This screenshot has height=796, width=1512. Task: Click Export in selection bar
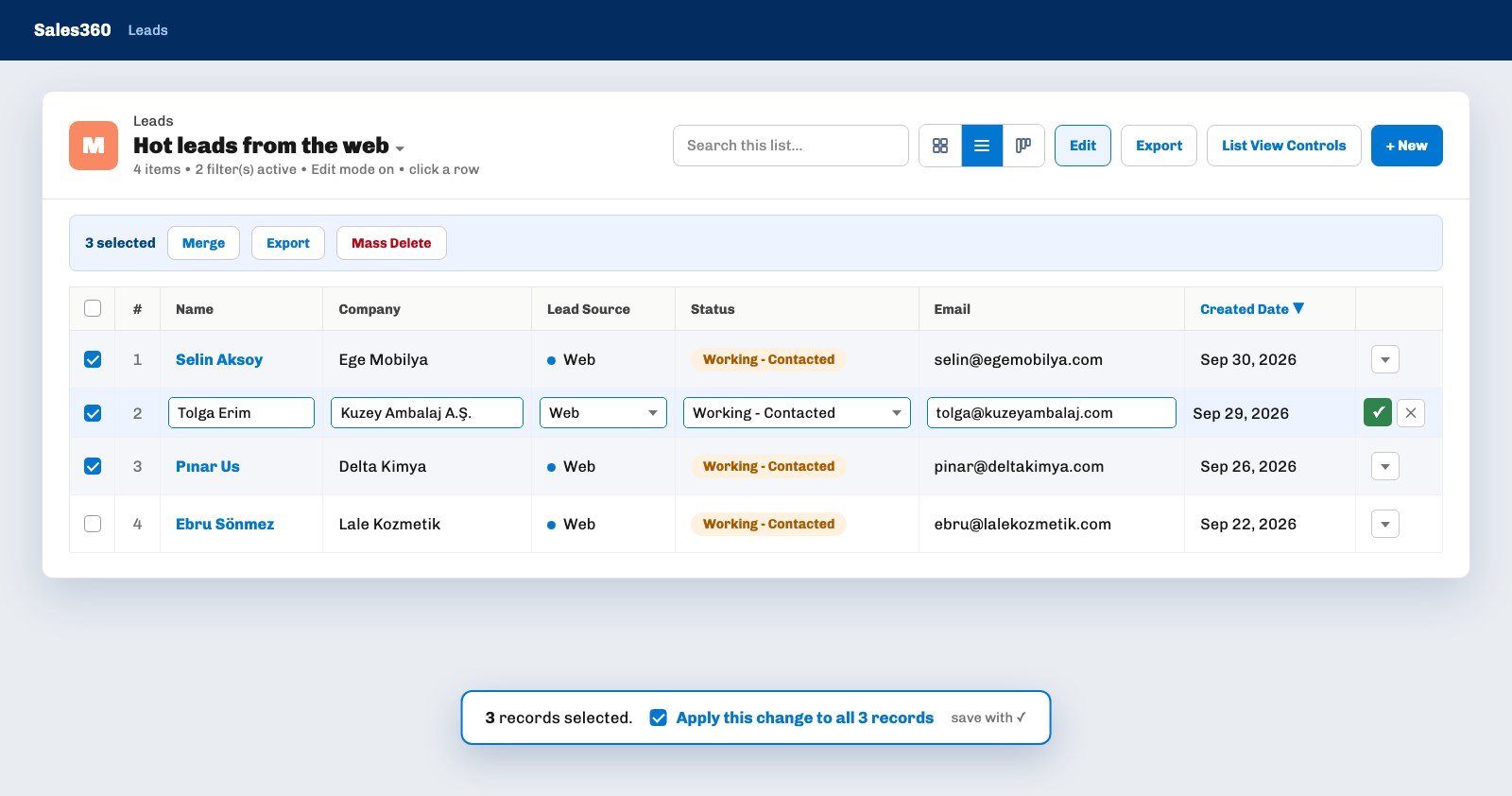click(288, 243)
